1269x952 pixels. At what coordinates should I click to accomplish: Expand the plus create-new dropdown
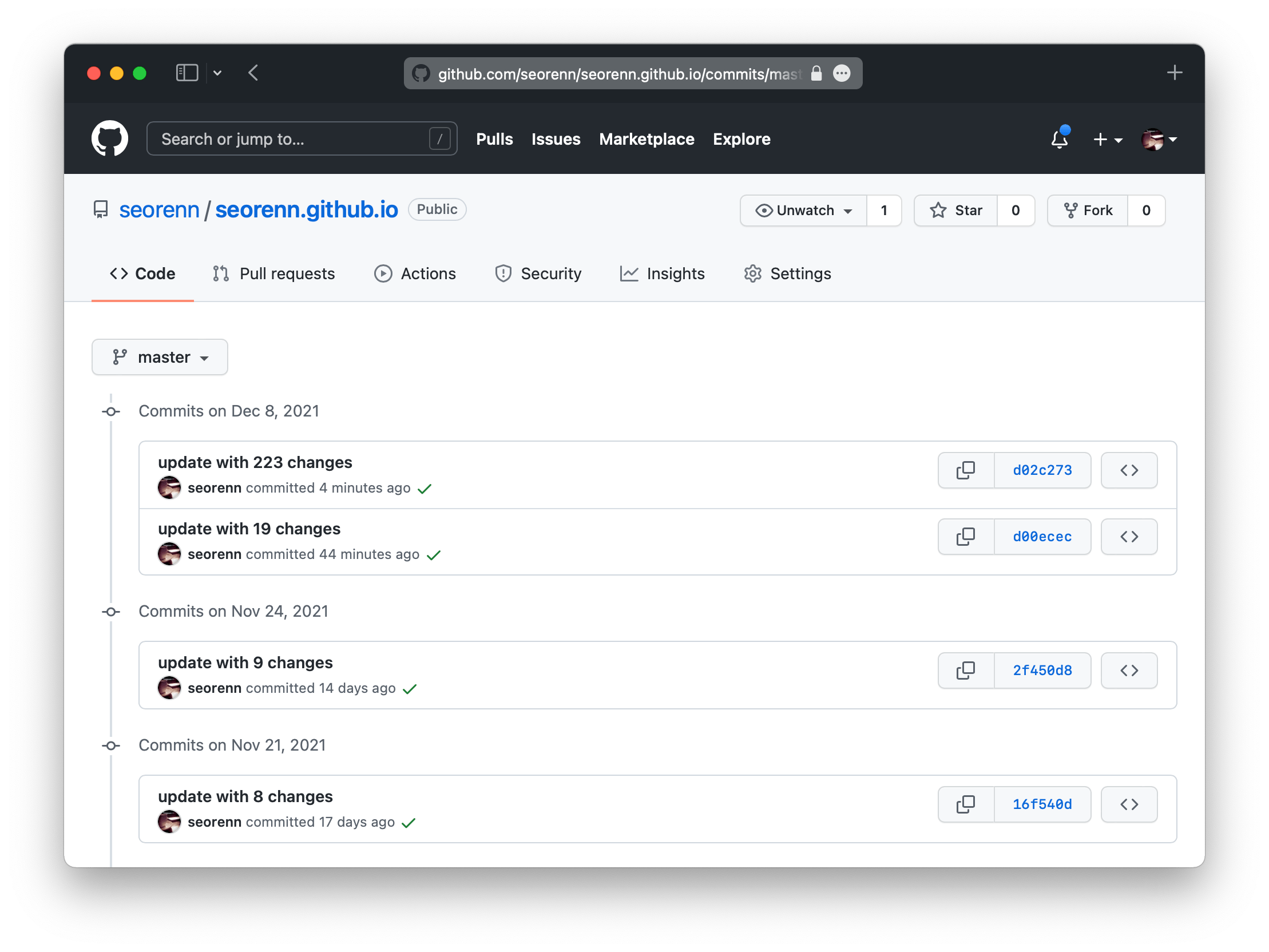pos(1107,140)
